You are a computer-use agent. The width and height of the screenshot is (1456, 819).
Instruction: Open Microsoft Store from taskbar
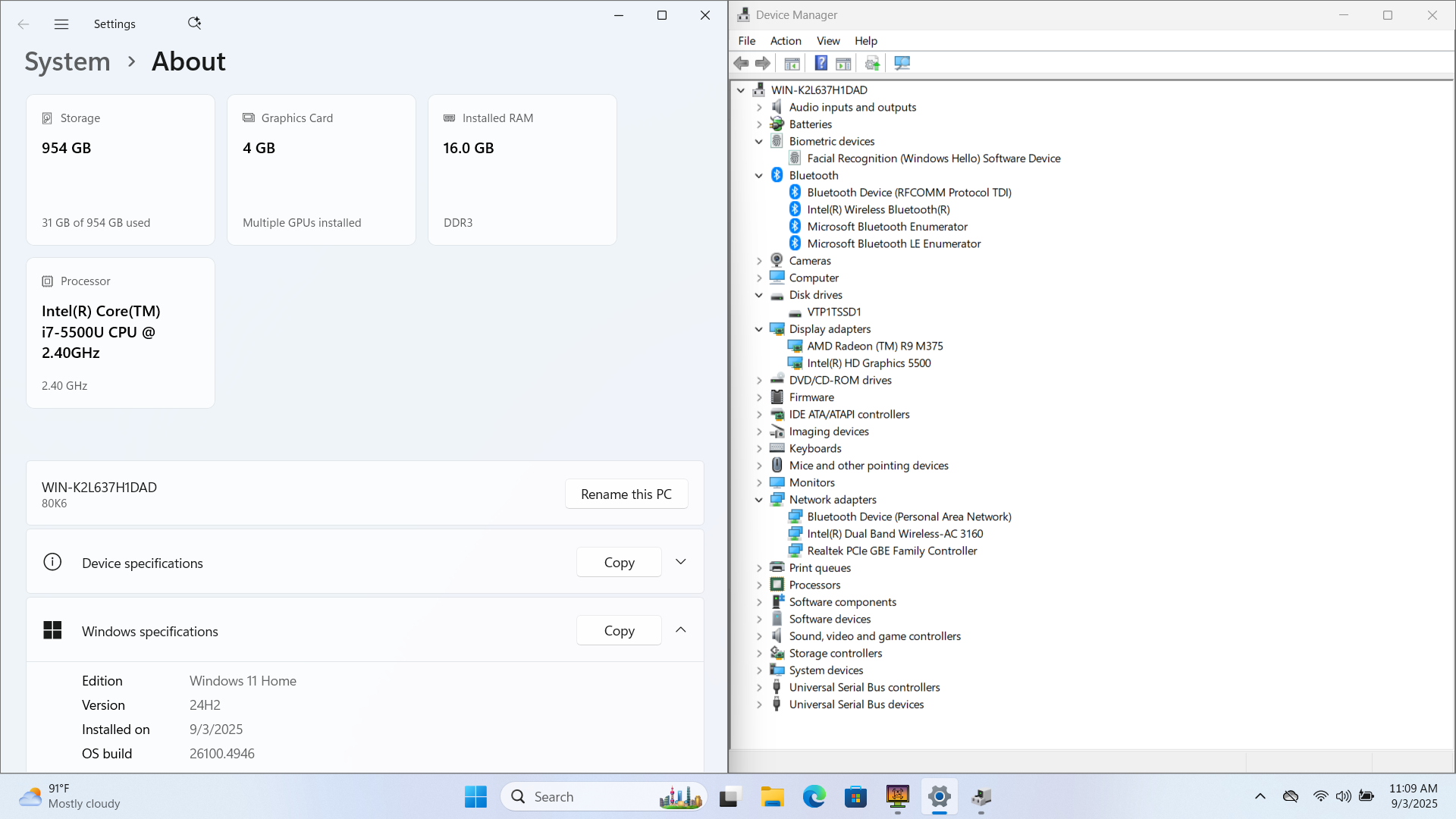click(855, 797)
